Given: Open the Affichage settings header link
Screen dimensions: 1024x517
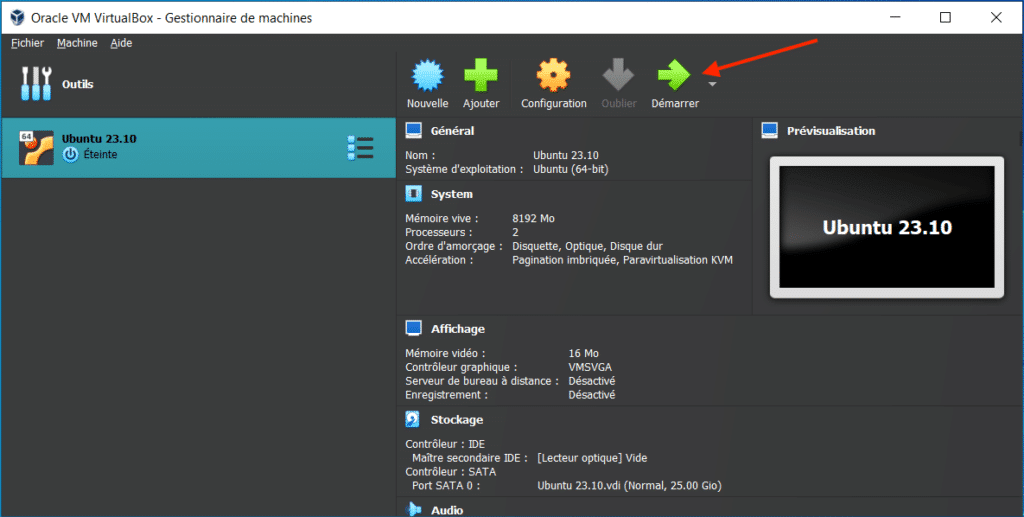Looking at the screenshot, I should [457, 329].
